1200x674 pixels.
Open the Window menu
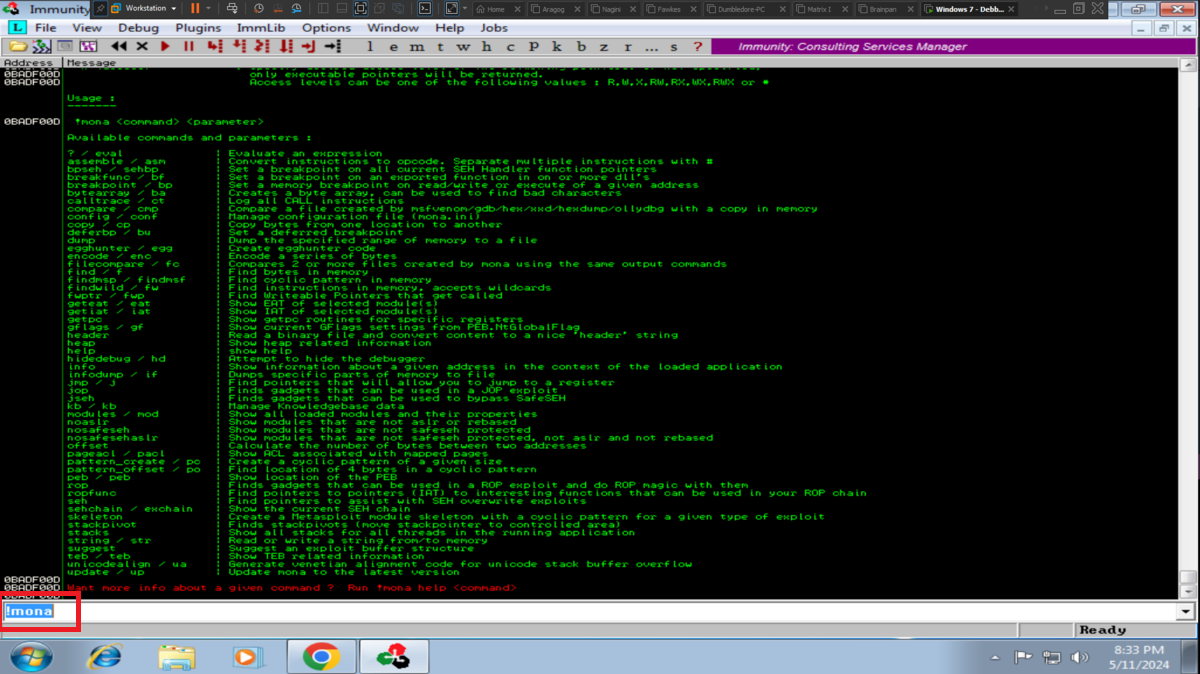393,28
